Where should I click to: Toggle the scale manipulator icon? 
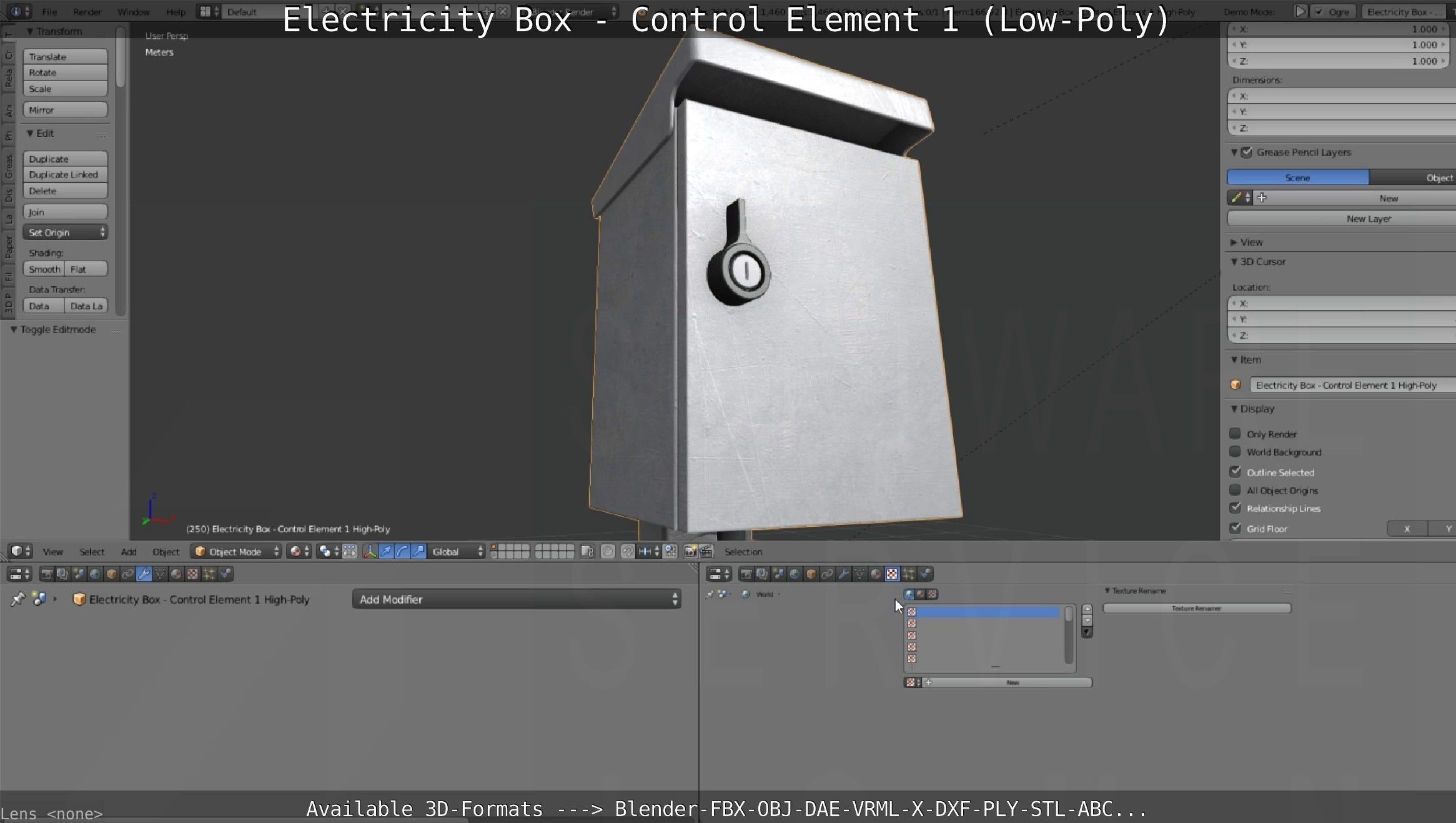[x=418, y=551]
